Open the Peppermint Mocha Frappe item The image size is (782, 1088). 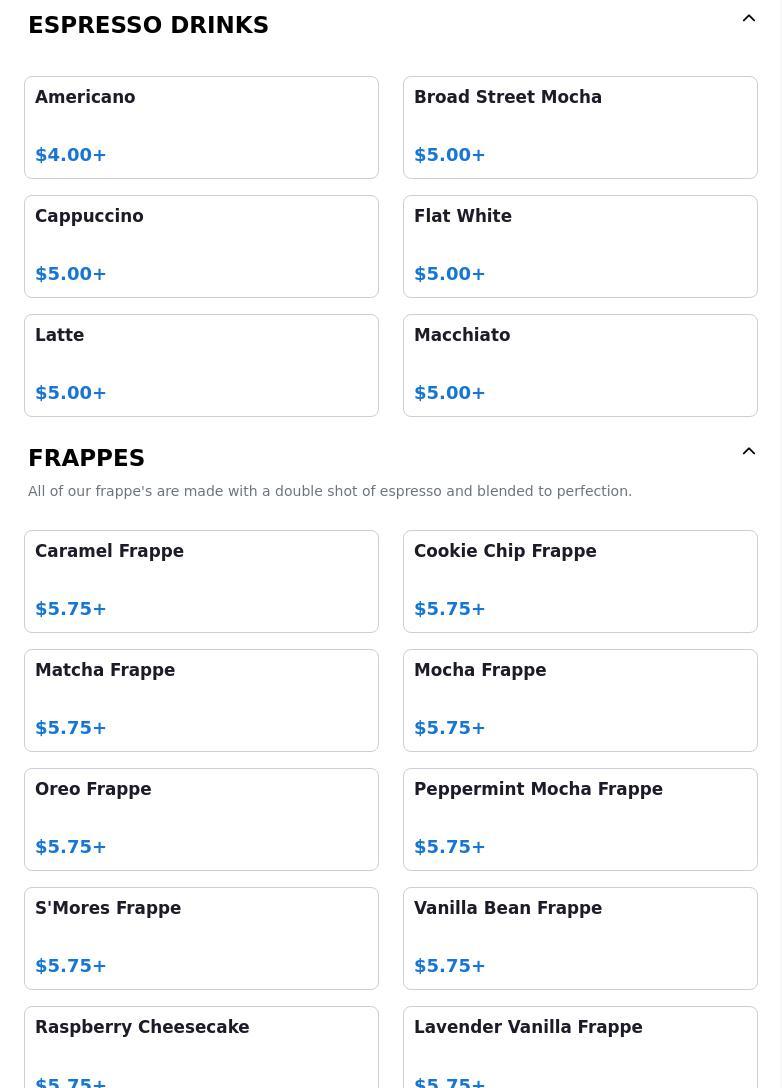click(580, 819)
